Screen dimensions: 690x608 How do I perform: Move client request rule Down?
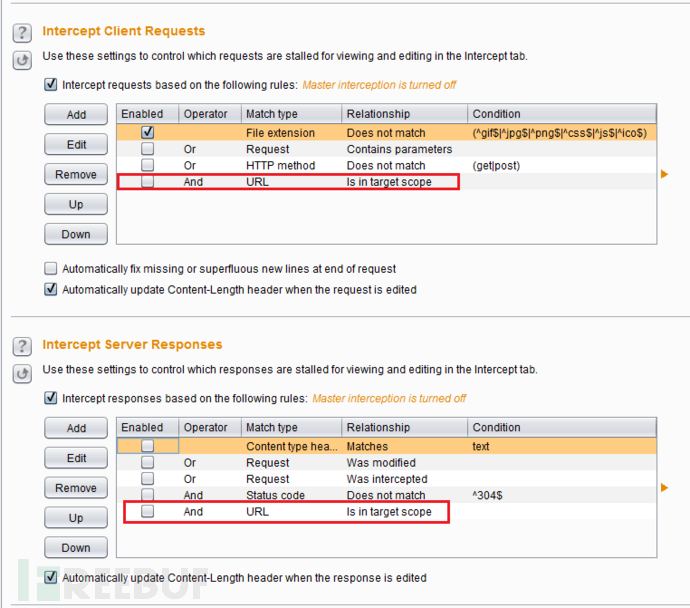tap(76, 234)
